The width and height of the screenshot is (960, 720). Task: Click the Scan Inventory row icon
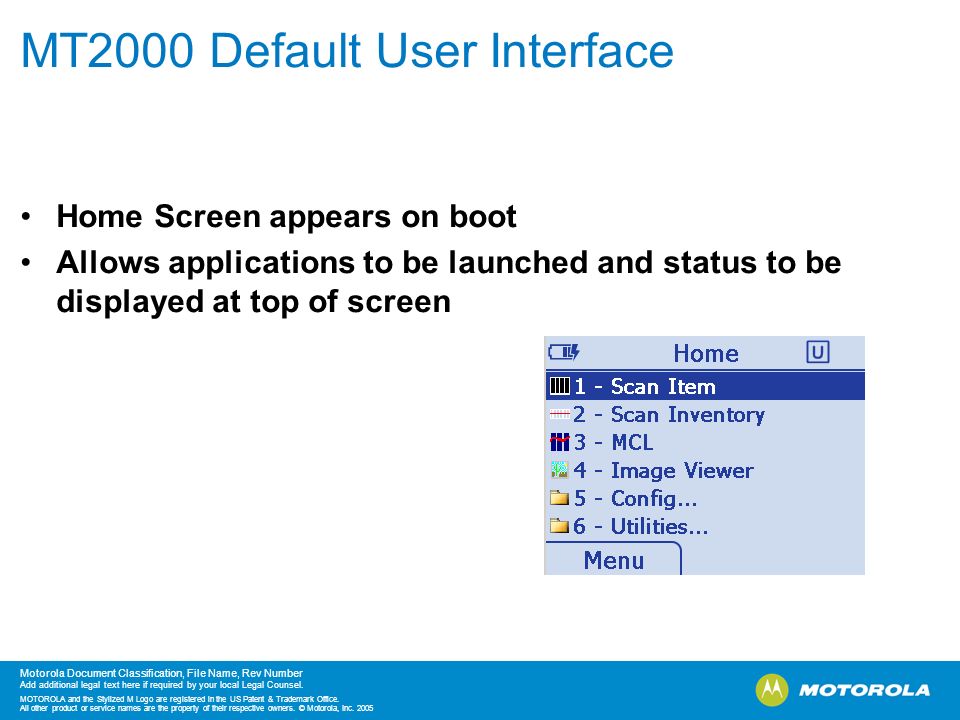point(560,414)
